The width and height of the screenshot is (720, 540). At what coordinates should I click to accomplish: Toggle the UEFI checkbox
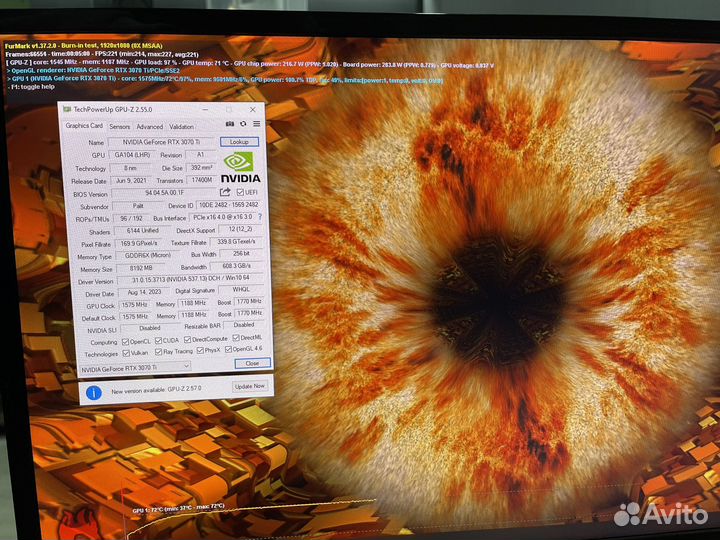(240, 192)
